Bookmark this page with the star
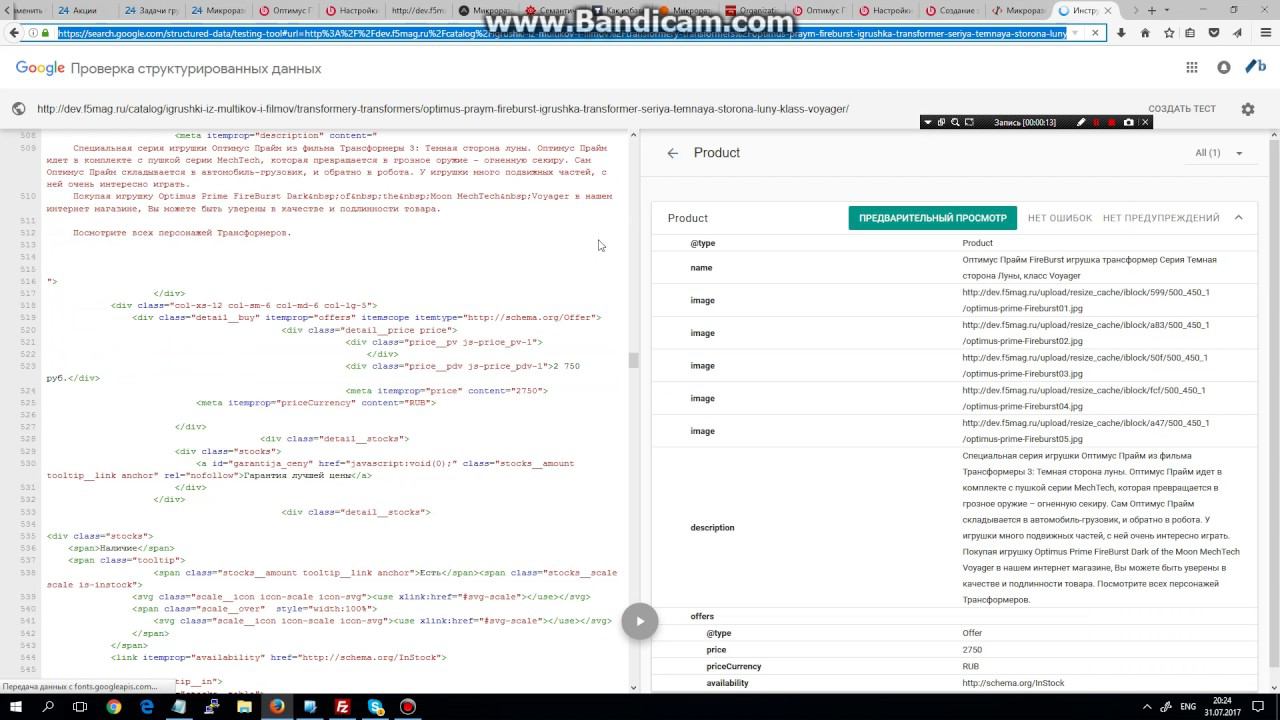The image size is (1280, 720). tap(1168, 33)
